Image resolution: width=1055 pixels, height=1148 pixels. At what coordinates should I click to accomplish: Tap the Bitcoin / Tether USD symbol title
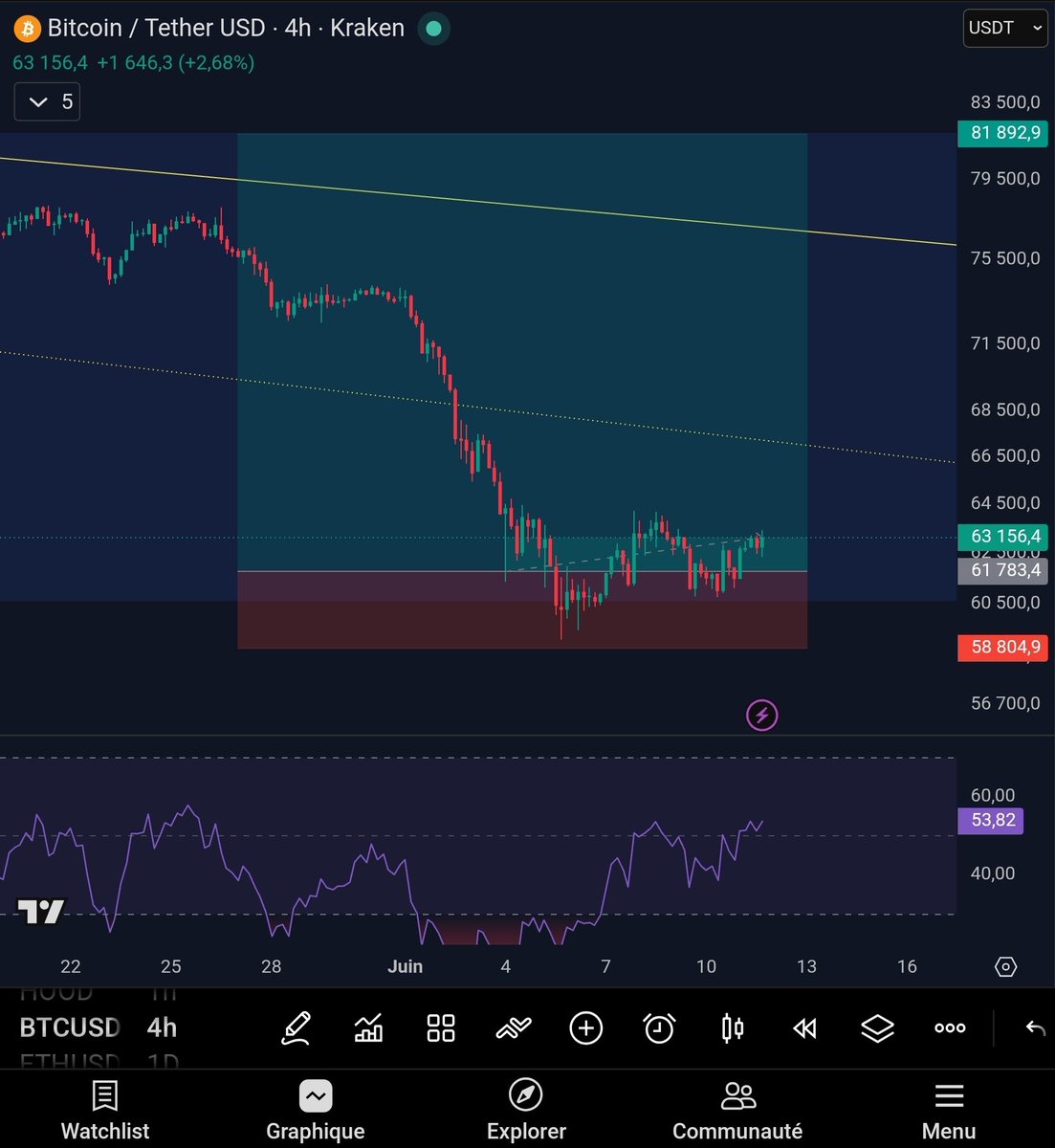coord(156,28)
